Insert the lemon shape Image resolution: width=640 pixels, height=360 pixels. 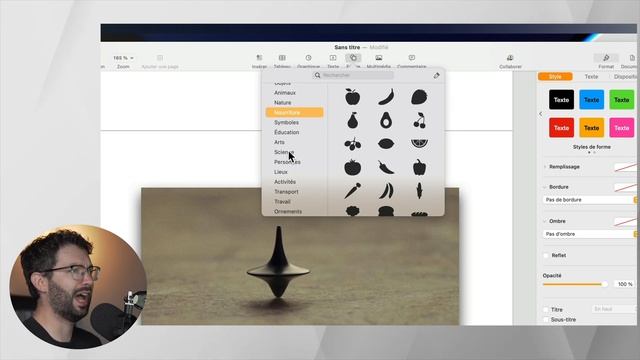click(x=386, y=144)
